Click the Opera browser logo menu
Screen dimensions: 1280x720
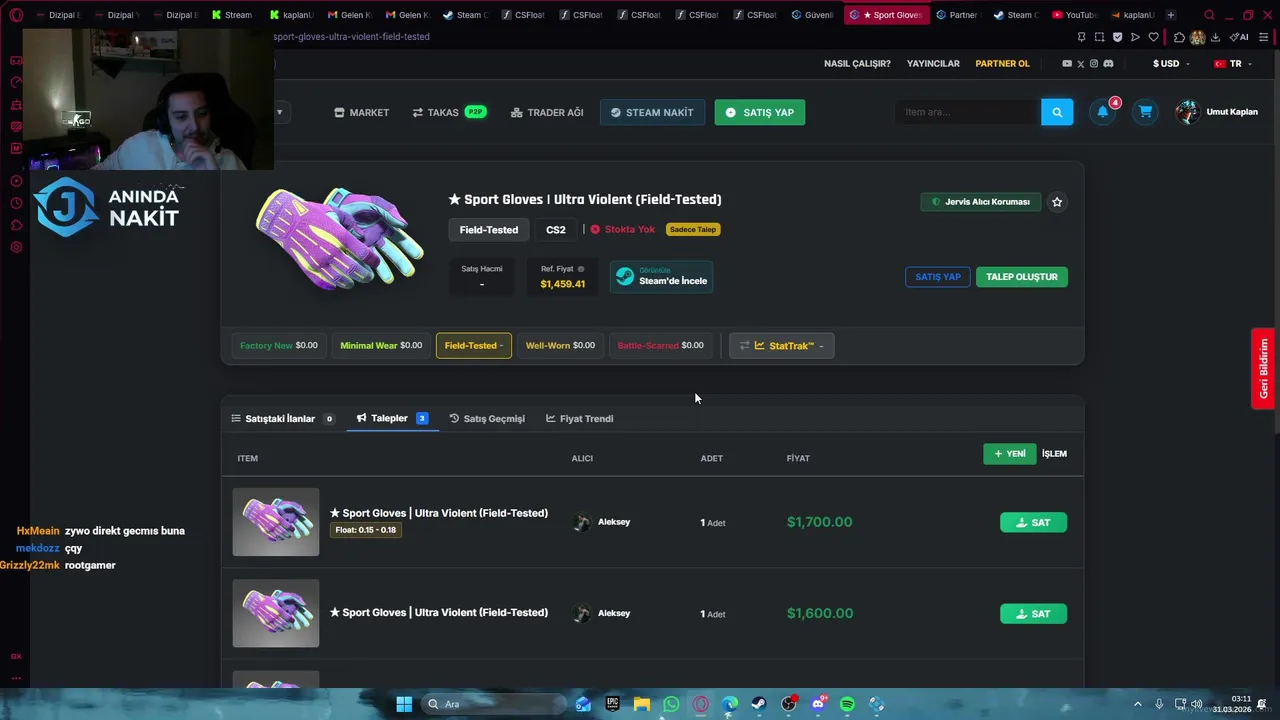pos(16,15)
